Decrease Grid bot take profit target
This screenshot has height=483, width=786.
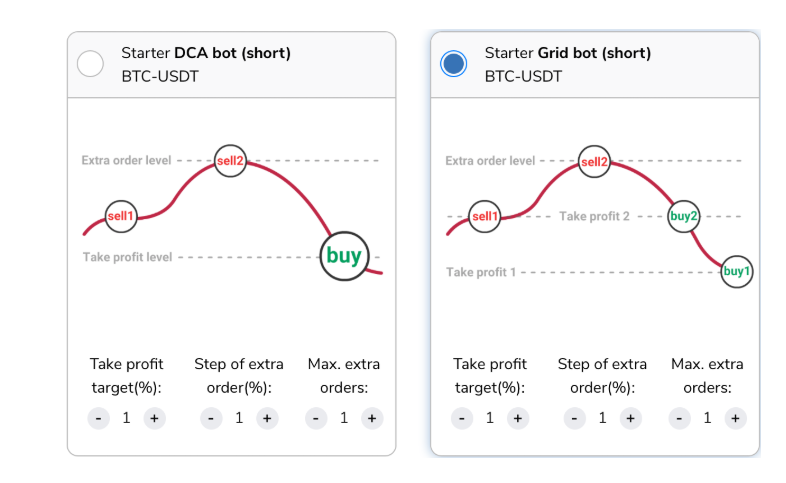pos(462,418)
